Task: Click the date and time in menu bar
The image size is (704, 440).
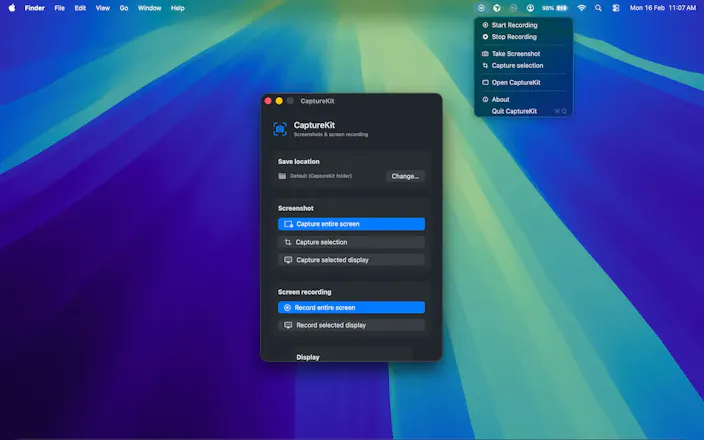Action: (x=663, y=8)
